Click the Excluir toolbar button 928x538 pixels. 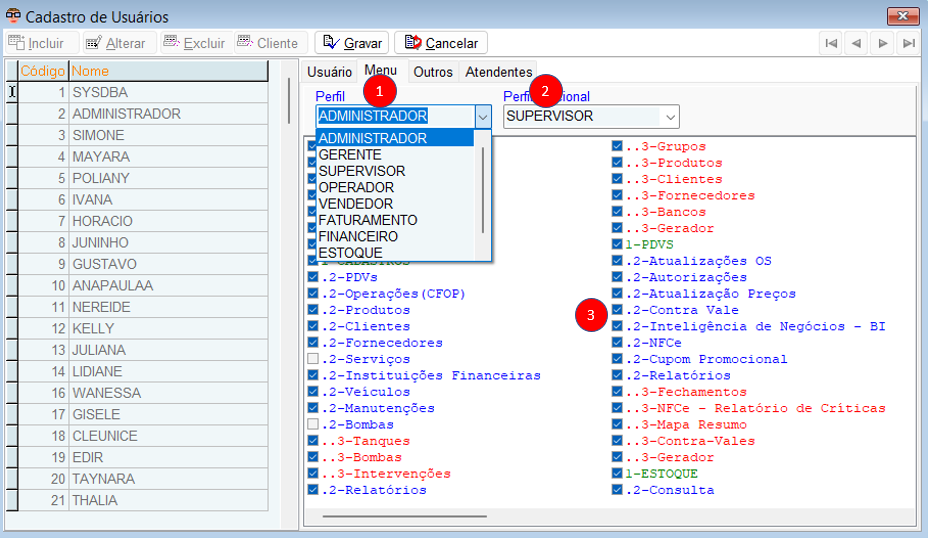pos(196,43)
